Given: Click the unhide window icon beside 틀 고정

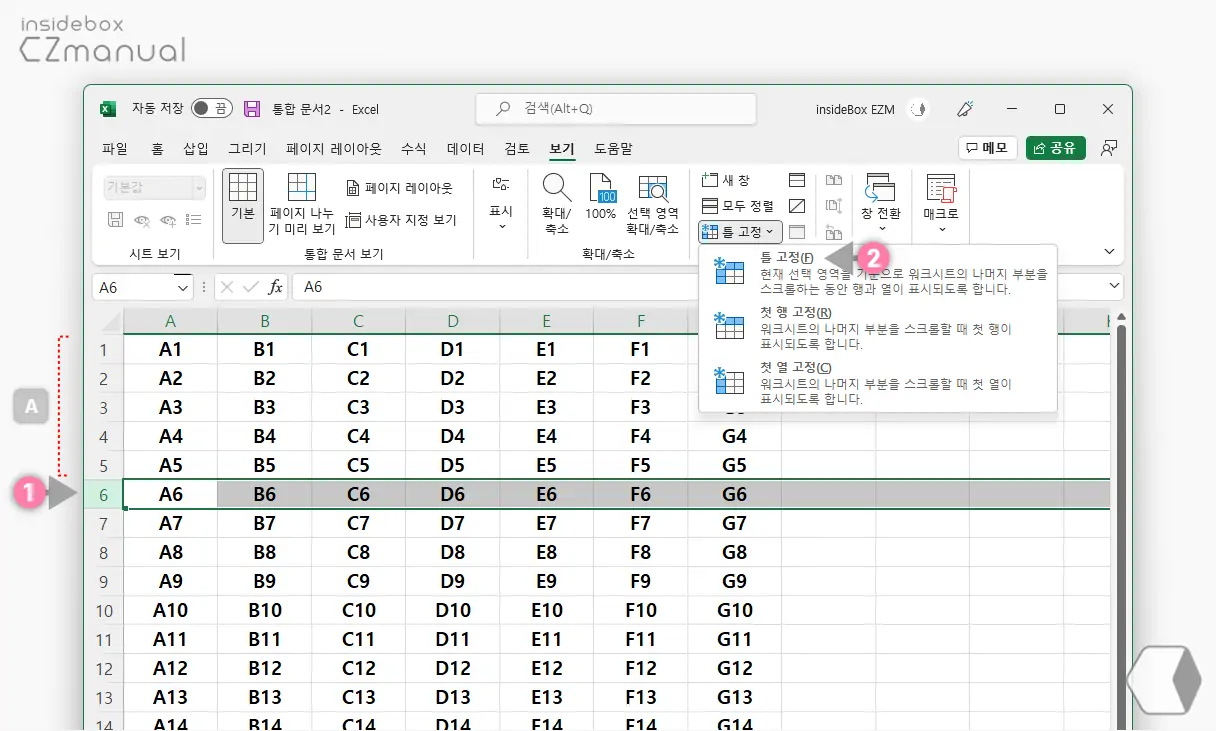Looking at the screenshot, I should (797, 232).
